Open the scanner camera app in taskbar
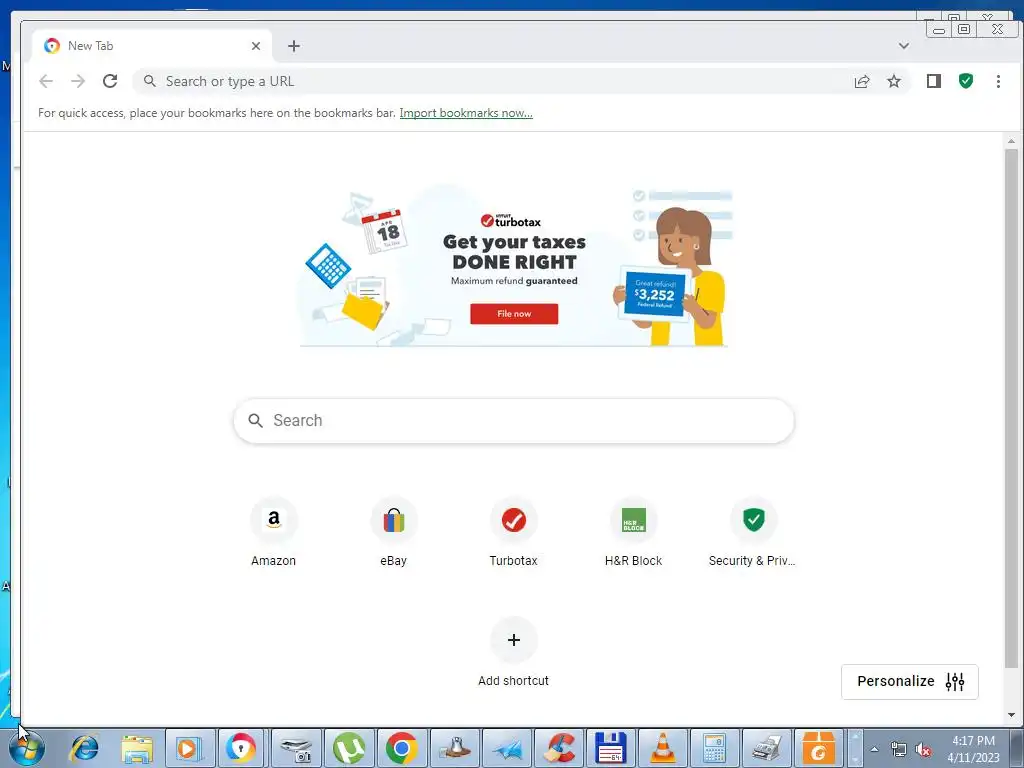 point(296,748)
